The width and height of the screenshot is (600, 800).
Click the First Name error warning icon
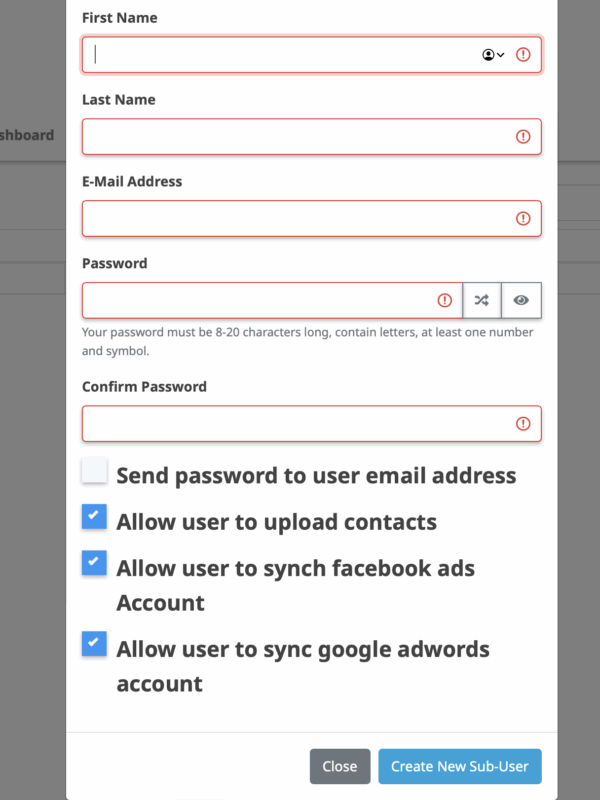point(523,55)
